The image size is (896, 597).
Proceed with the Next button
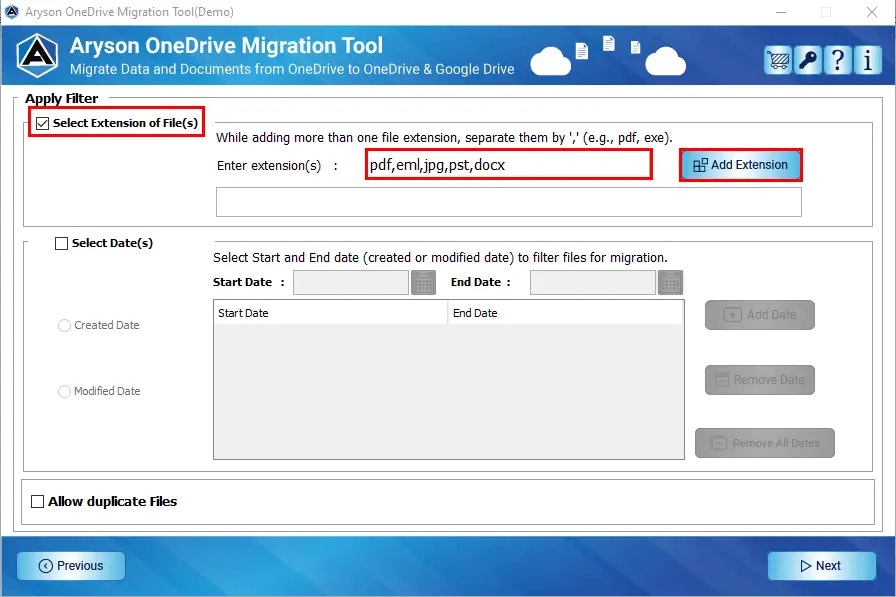(821, 566)
